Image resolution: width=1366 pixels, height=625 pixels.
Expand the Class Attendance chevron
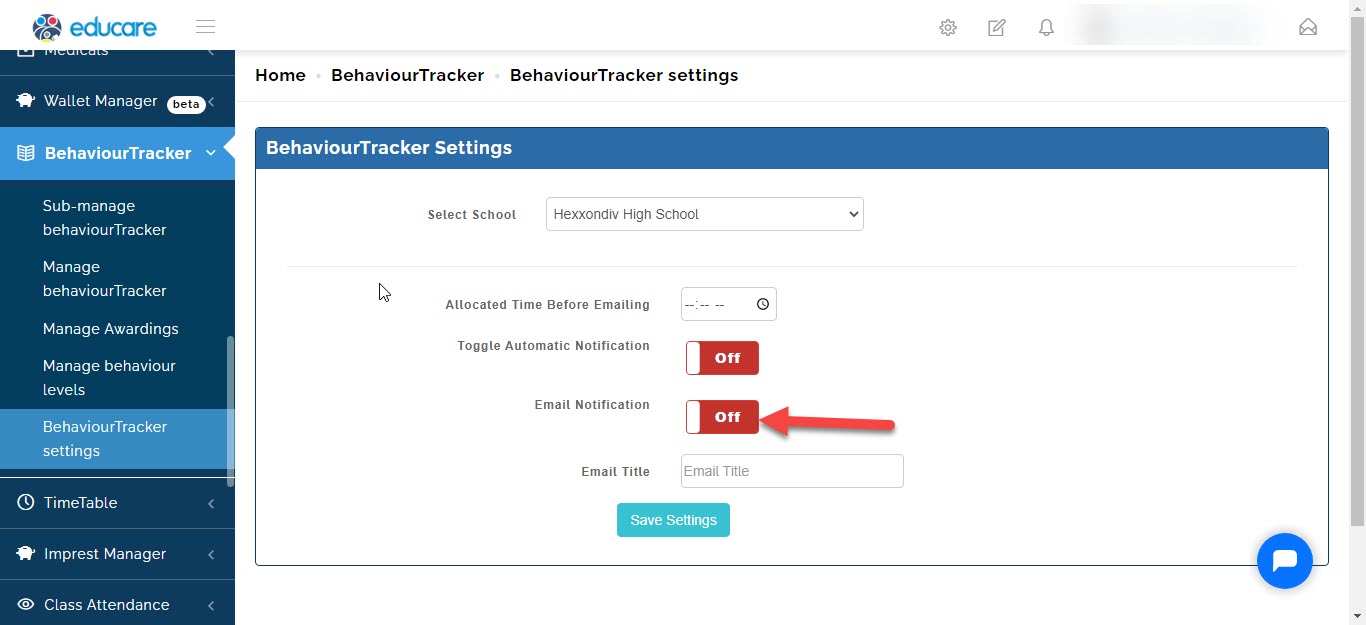click(211, 606)
